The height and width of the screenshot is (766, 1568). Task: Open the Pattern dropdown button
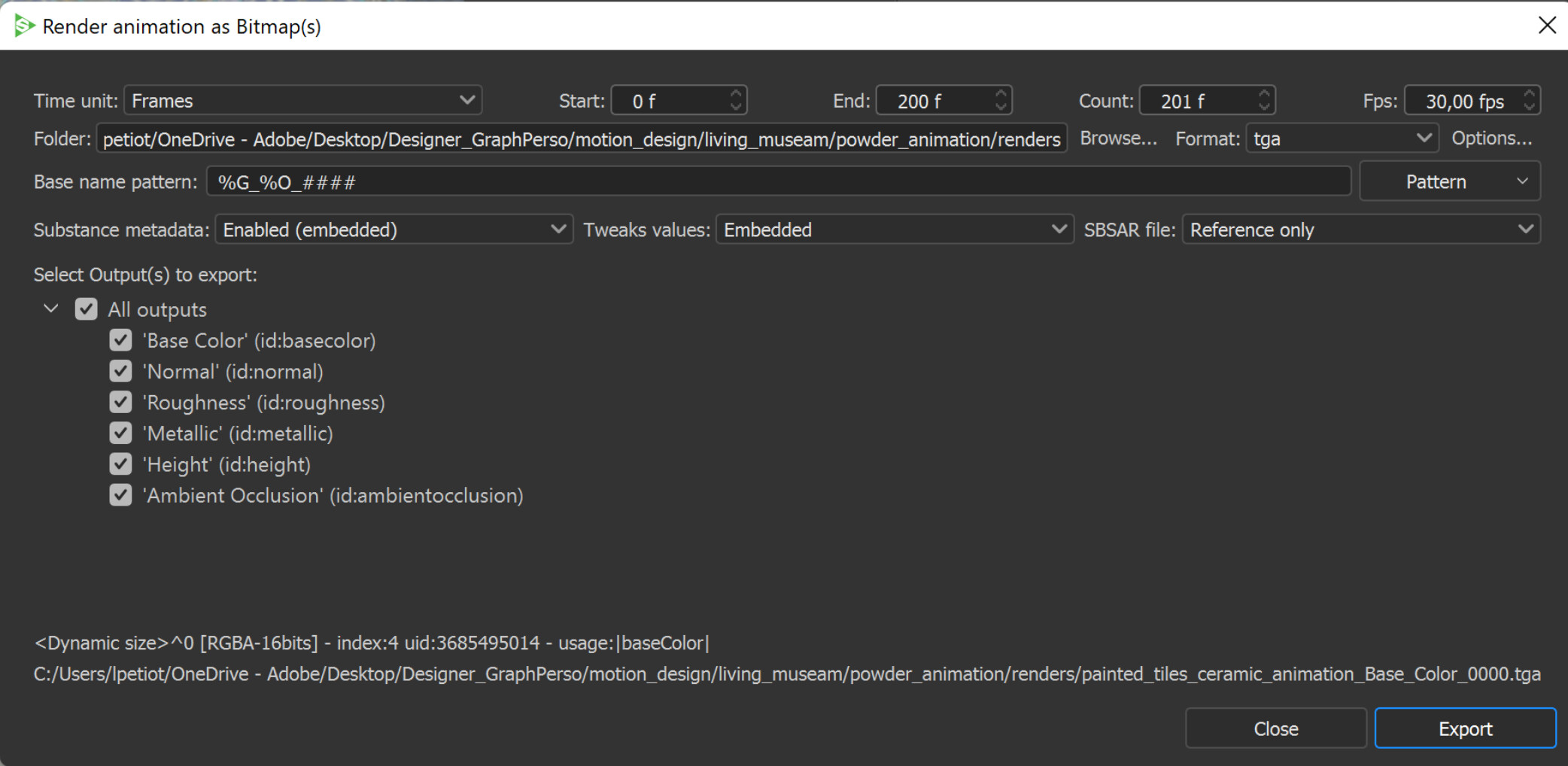click(1450, 181)
